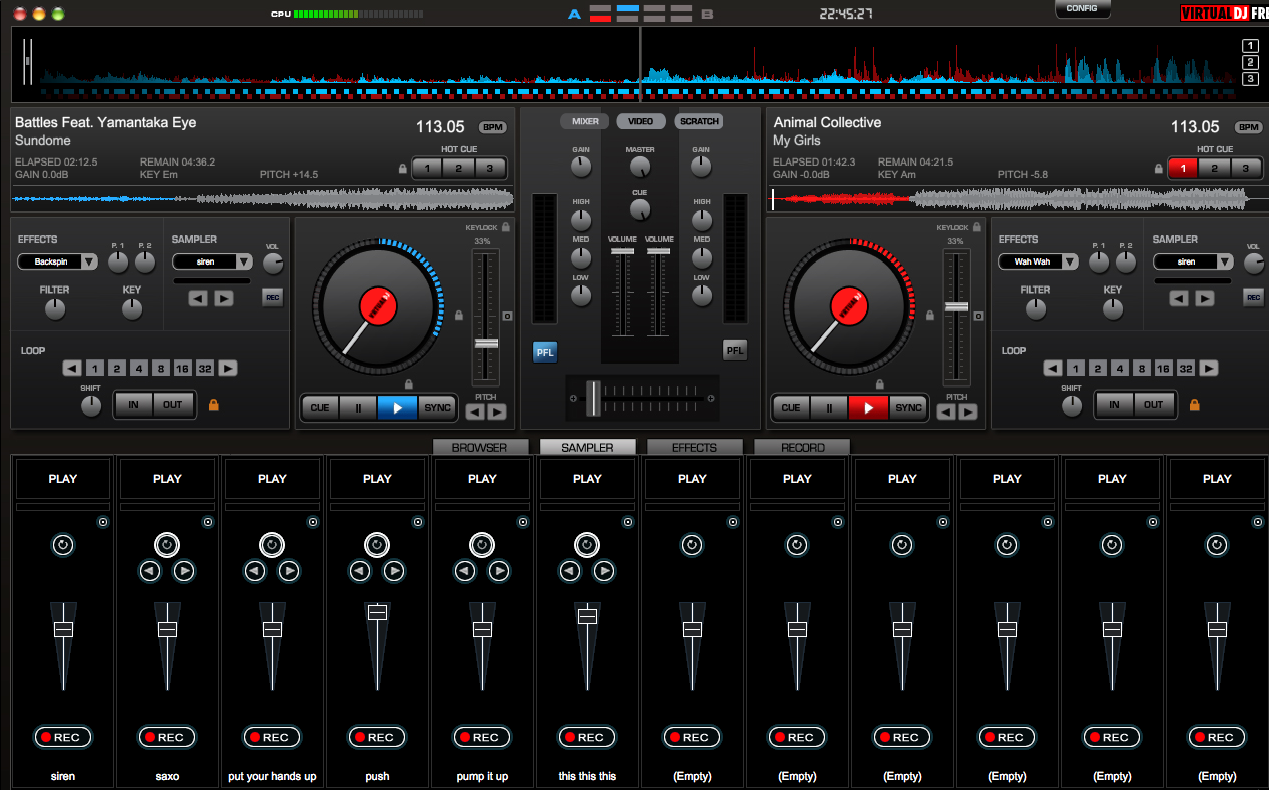Switch to the RECORD tab
The width and height of the screenshot is (1269, 790).
[x=802, y=448]
